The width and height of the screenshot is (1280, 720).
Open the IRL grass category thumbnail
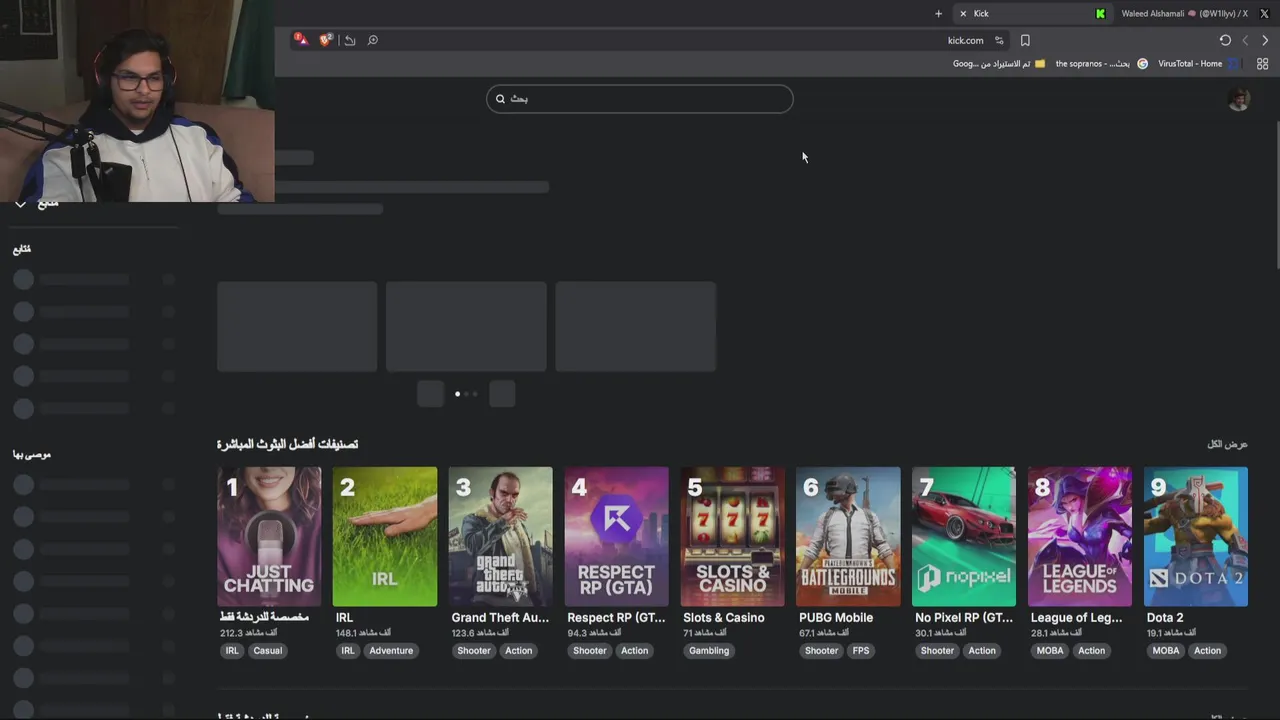coord(385,536)
